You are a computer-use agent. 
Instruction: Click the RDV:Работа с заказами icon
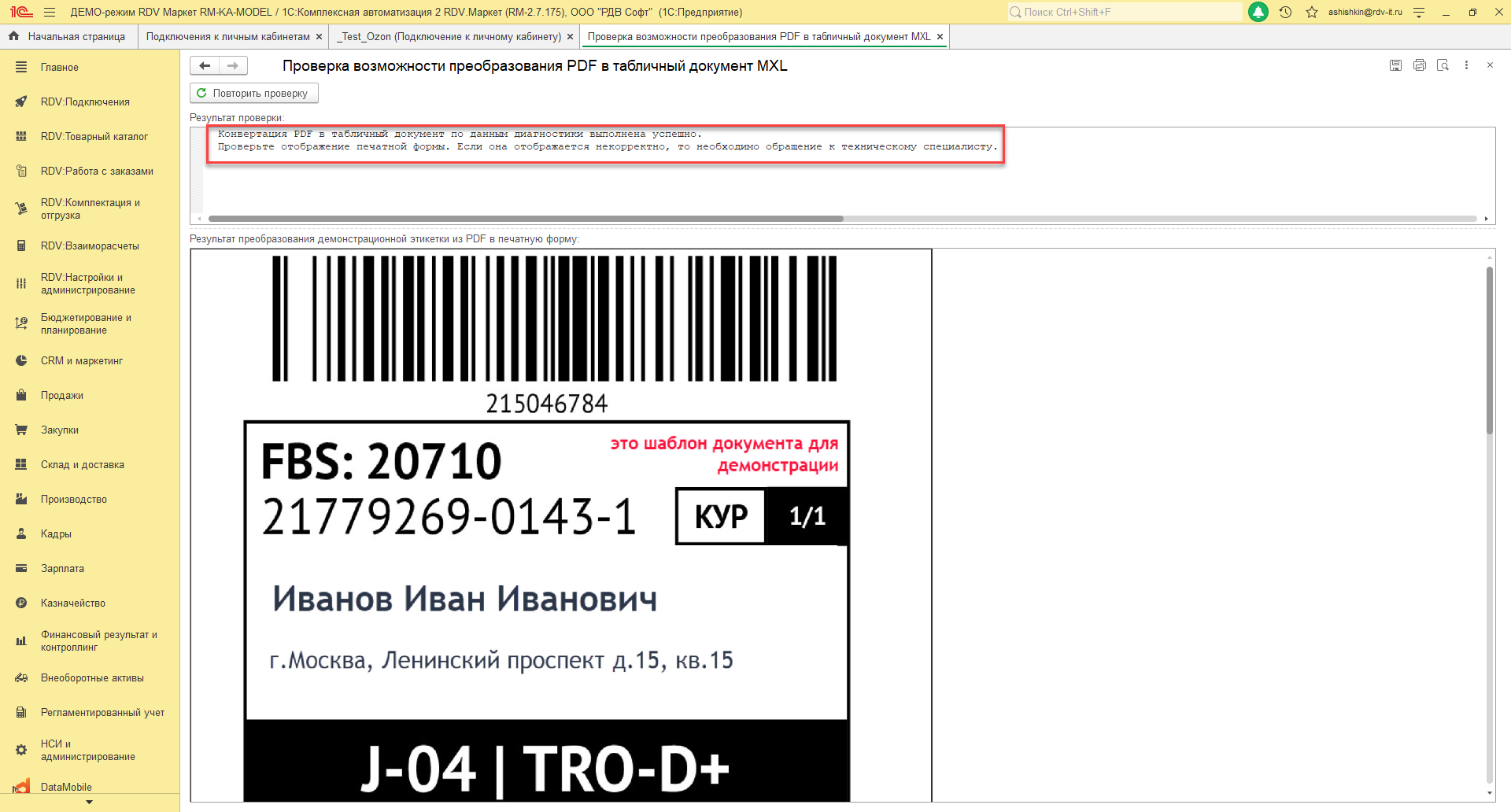click(x=21, y=172)
